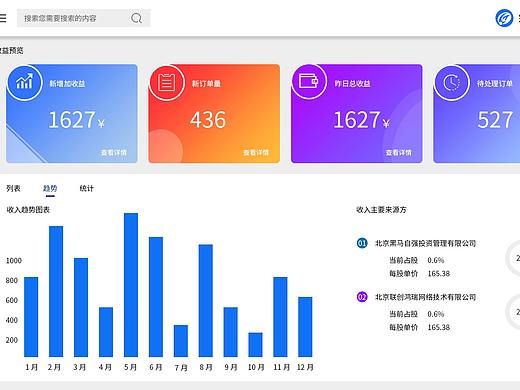Open 查看详情 on the orange 新订单量 card
The width and height of the screenshot is (520, 390).
tap(256, 152)
